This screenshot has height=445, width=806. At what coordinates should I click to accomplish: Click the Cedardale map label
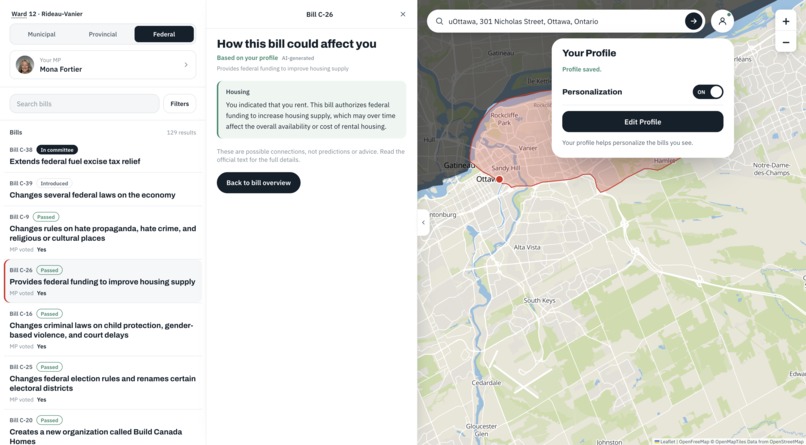[486, 383]
